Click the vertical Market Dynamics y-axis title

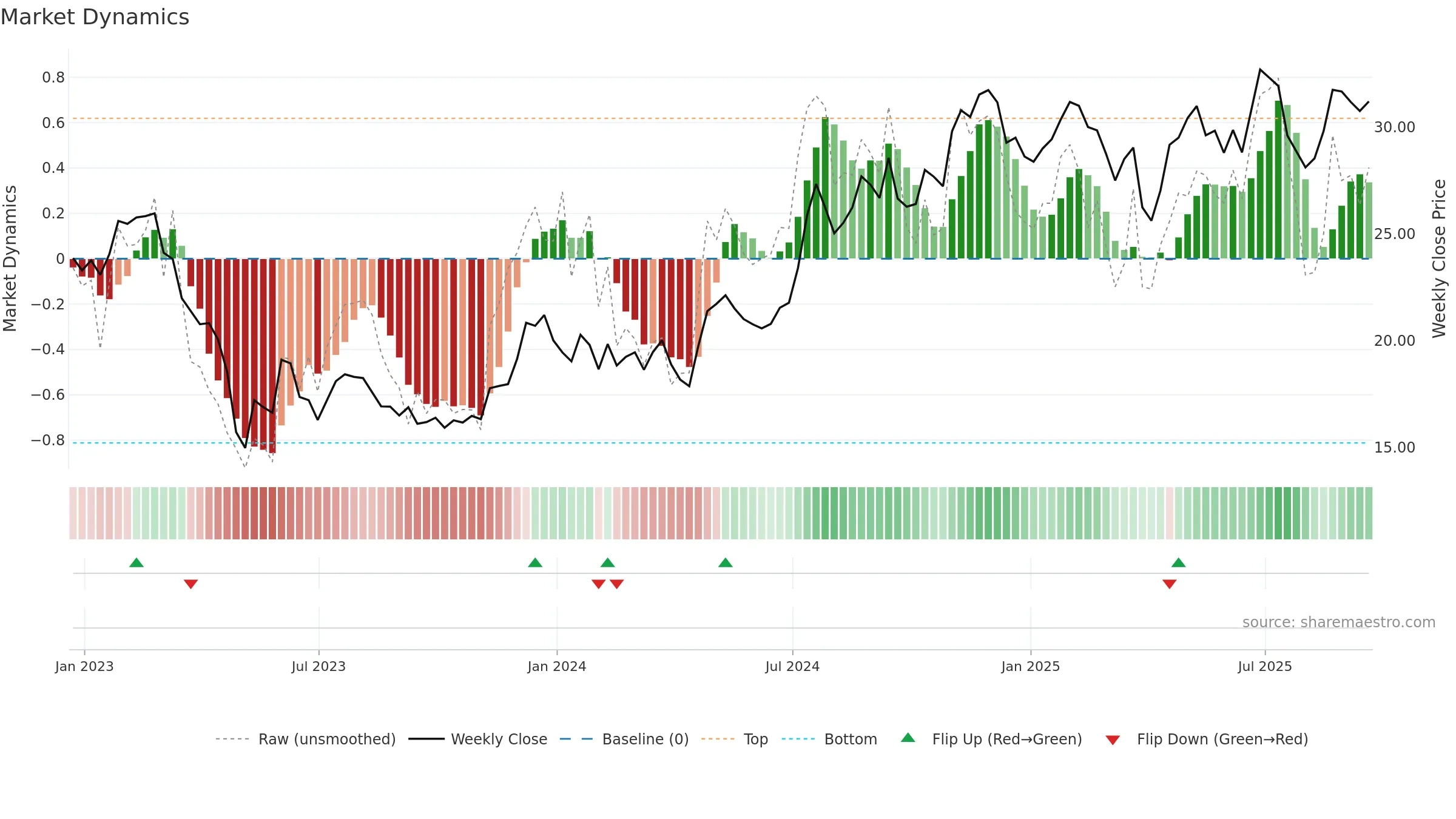(x=10, y=258)
